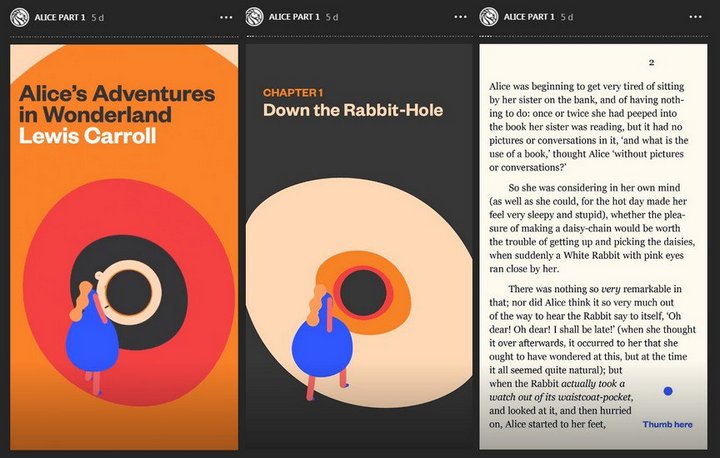This screenshot has height=458, width=720.
Task: Click the third story's progress bar
Action: pyautogui.click(x=593, y=37)
